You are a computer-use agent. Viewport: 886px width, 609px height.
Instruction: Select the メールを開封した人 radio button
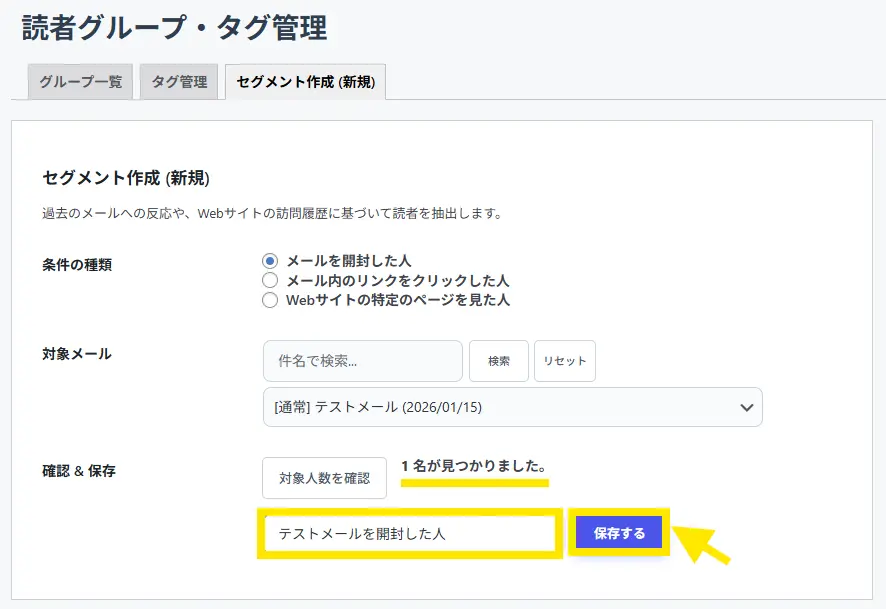(x=269, y=260)
